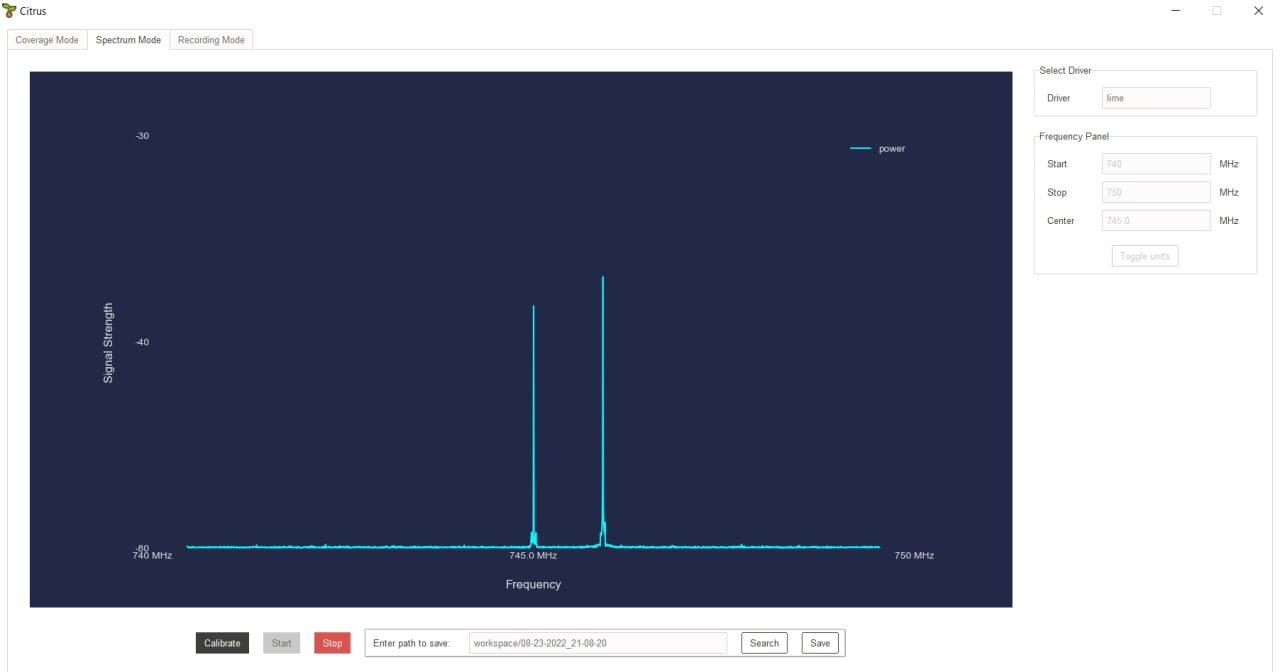Viewport: 1280px width, 672px height.
Task: Click the Toggle units button
Action: coord(1145,256)
